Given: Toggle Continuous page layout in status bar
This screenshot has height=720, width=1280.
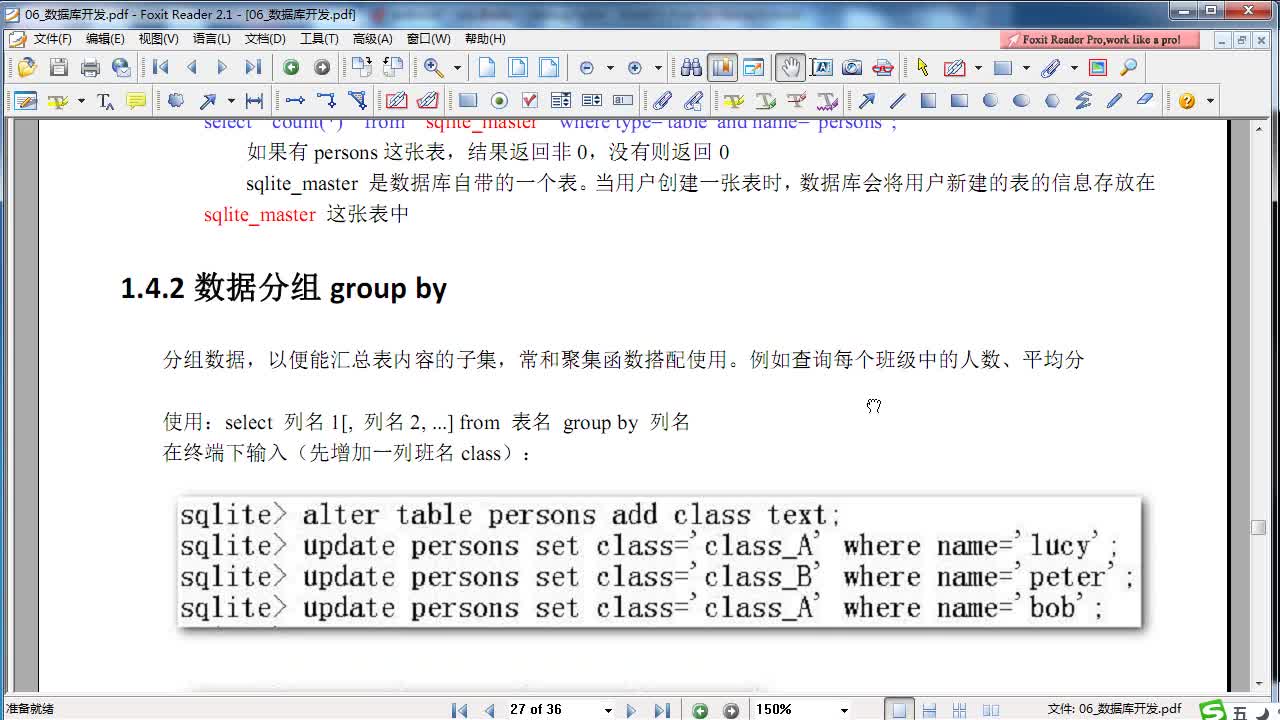Looking at the screenshot, I should pyautogui.click(x=929, y=710).
